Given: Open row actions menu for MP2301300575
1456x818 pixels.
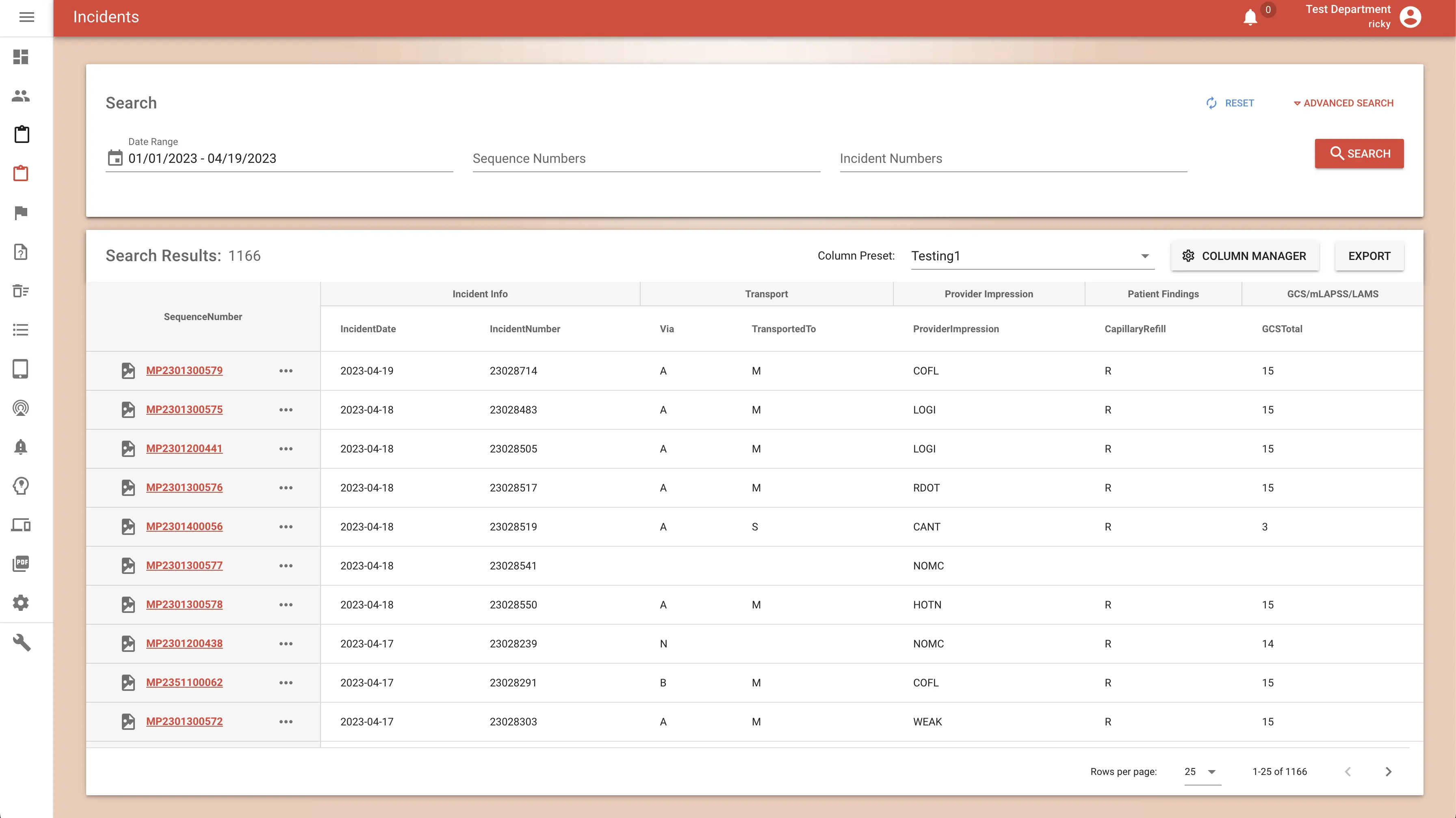Looking at the screenshot, I should click(x=286, y=409).
